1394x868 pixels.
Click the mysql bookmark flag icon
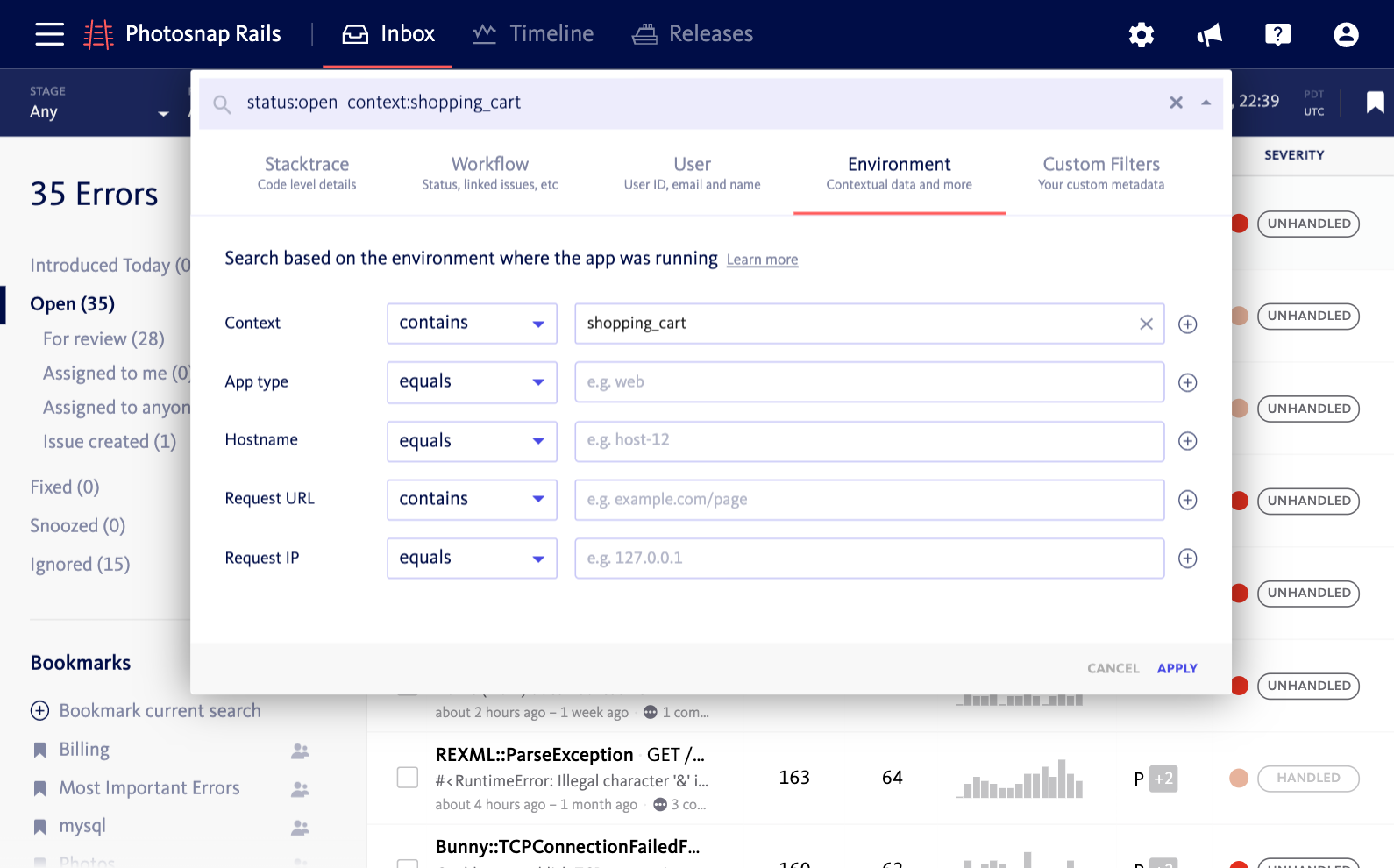[39, 827]
